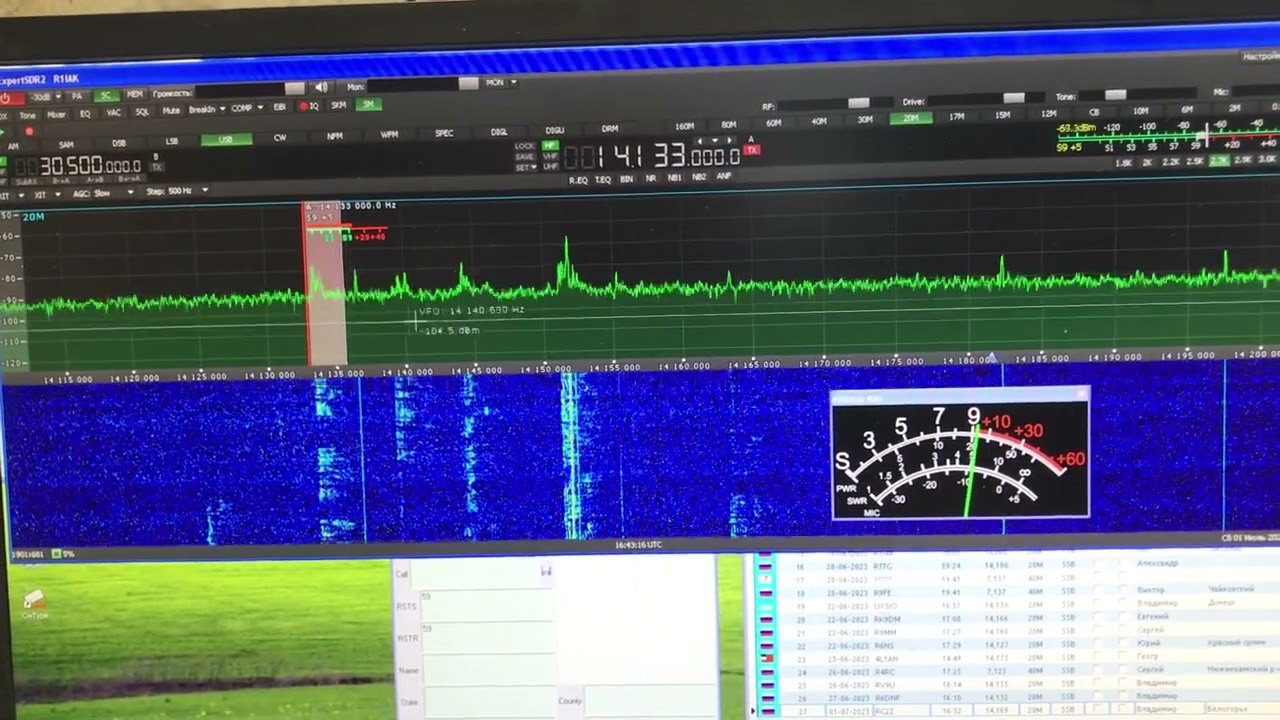The width and height of the screenshot is (1280, 720).
Task: Click the HF range button
Action: point(550,145)
